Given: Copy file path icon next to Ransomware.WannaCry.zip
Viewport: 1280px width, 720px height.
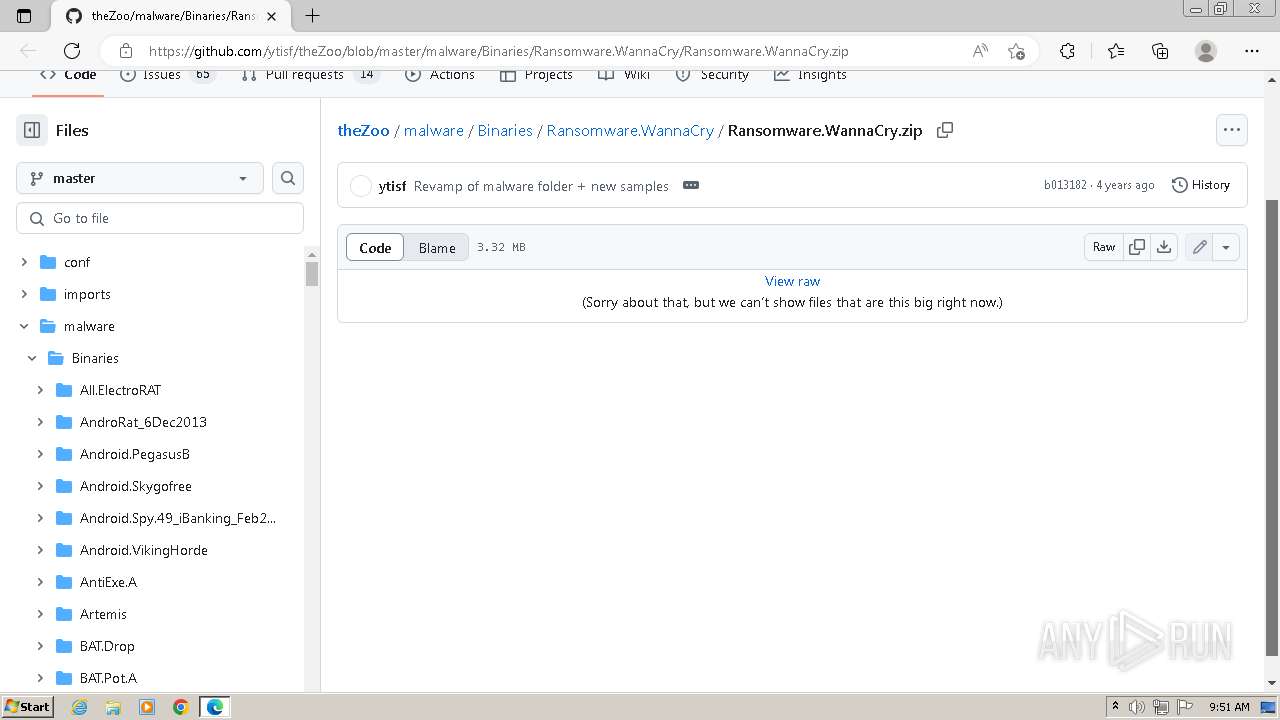Looking at the screenshot, I should point(944,130).
